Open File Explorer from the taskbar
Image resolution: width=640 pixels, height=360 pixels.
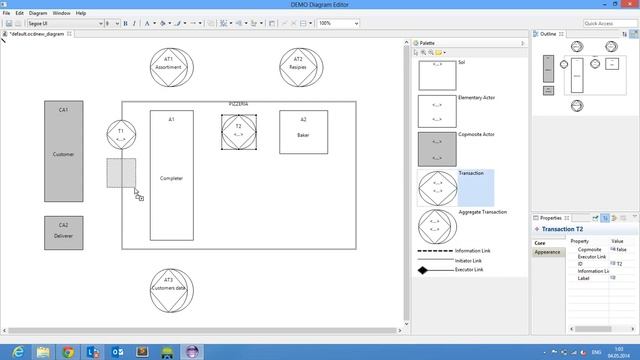(43, 352)
